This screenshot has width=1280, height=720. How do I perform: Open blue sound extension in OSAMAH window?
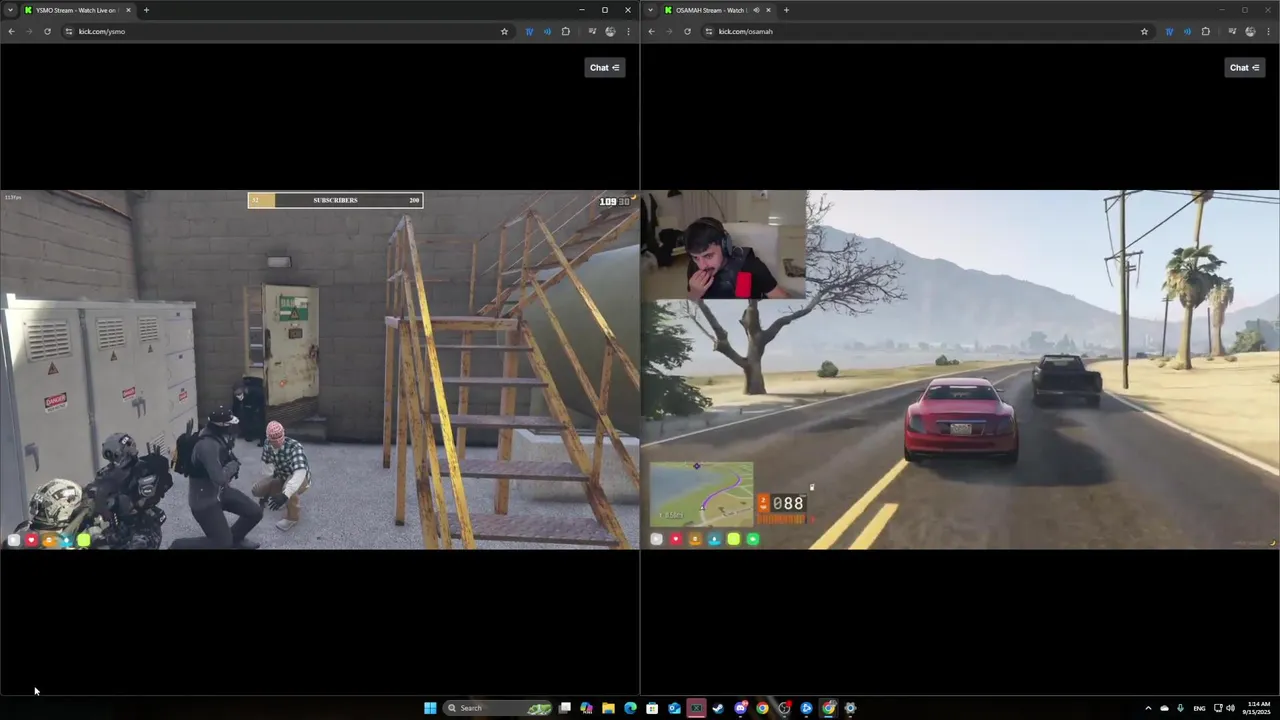1187,31
